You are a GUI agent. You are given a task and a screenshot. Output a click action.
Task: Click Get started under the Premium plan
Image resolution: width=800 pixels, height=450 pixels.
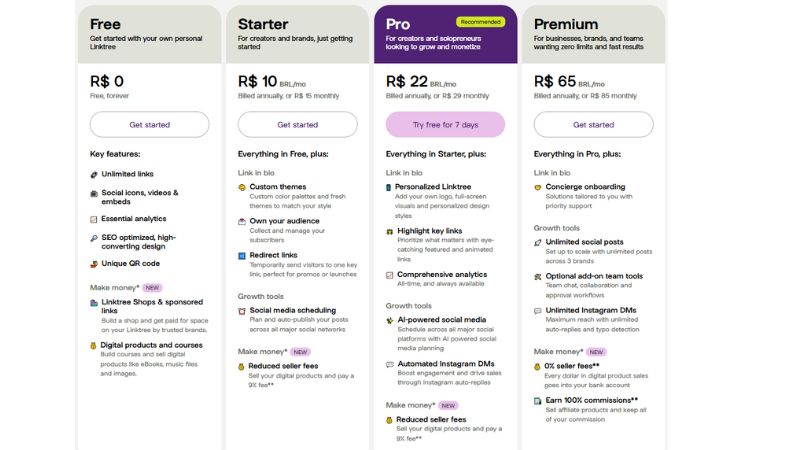pos(593,124)
